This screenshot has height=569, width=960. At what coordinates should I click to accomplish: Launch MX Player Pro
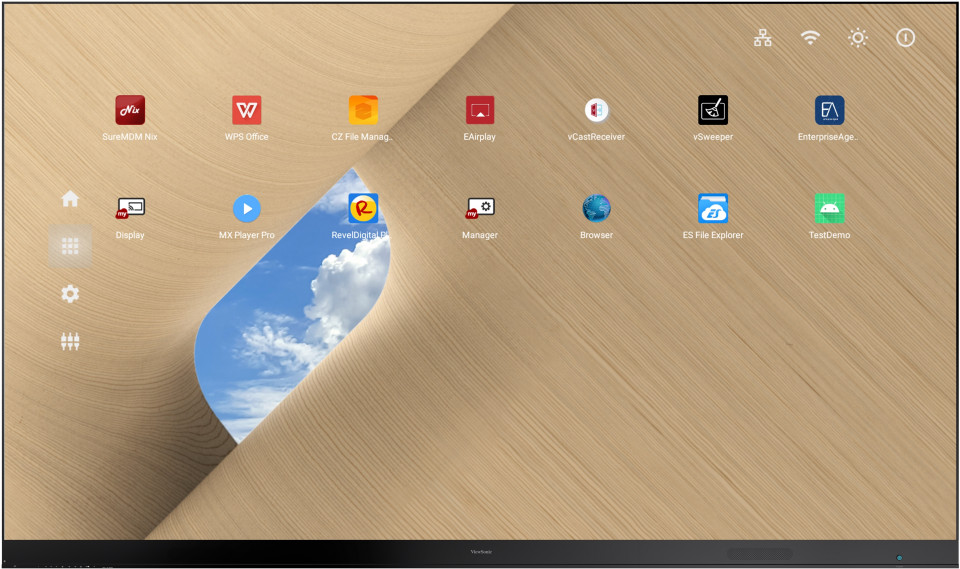[x=246, y=208]
